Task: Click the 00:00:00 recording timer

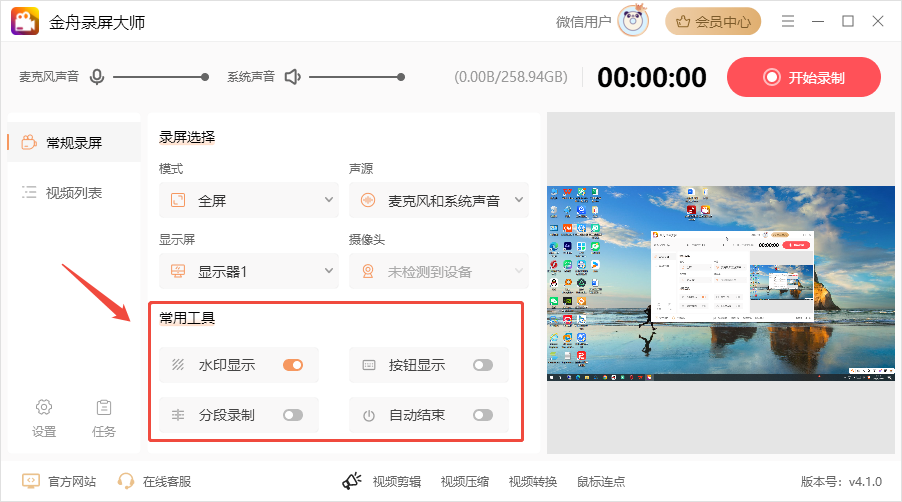Action: click(652, 77)
